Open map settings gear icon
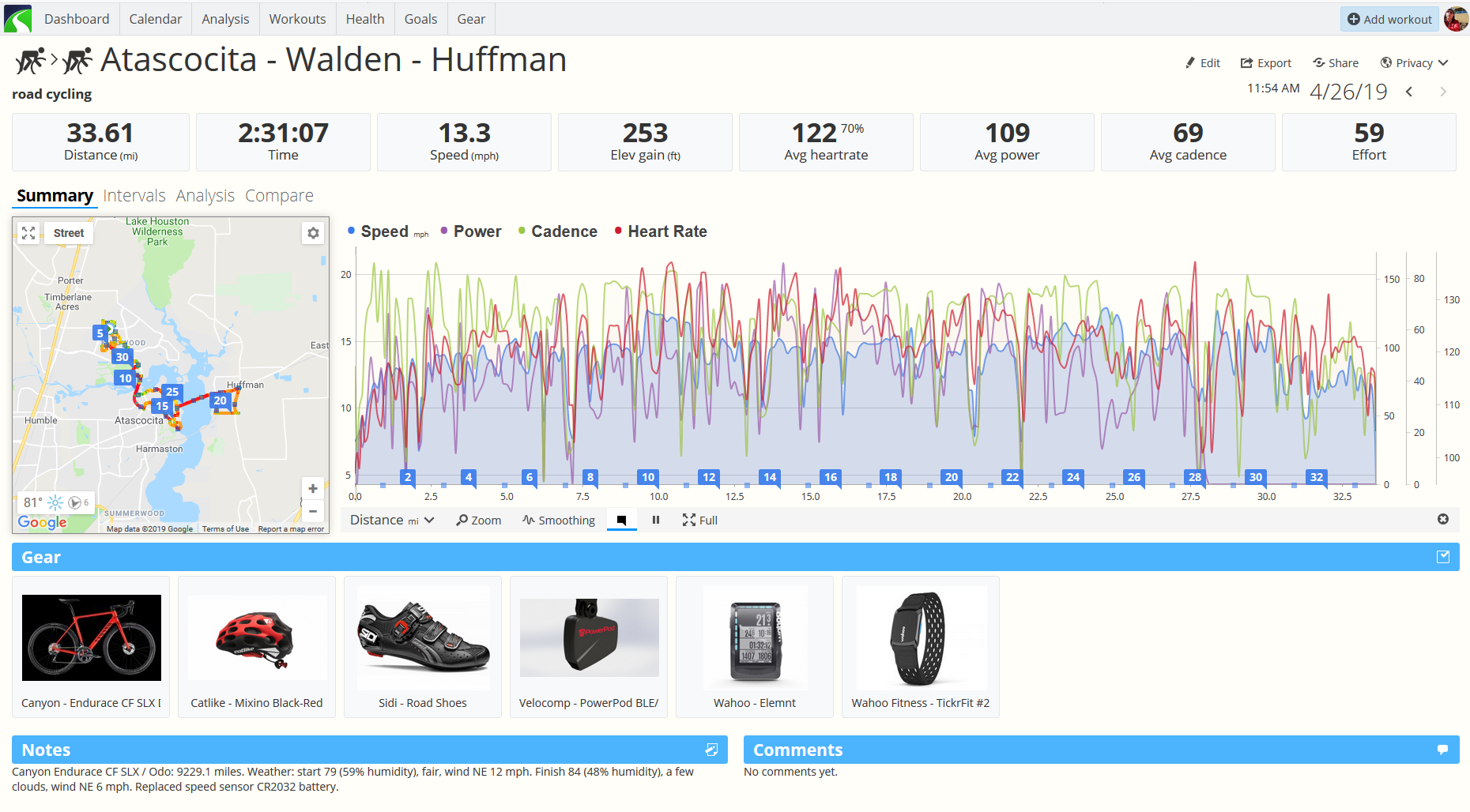Viewport: 1470px width, 812px height. [x=314, y=233]
